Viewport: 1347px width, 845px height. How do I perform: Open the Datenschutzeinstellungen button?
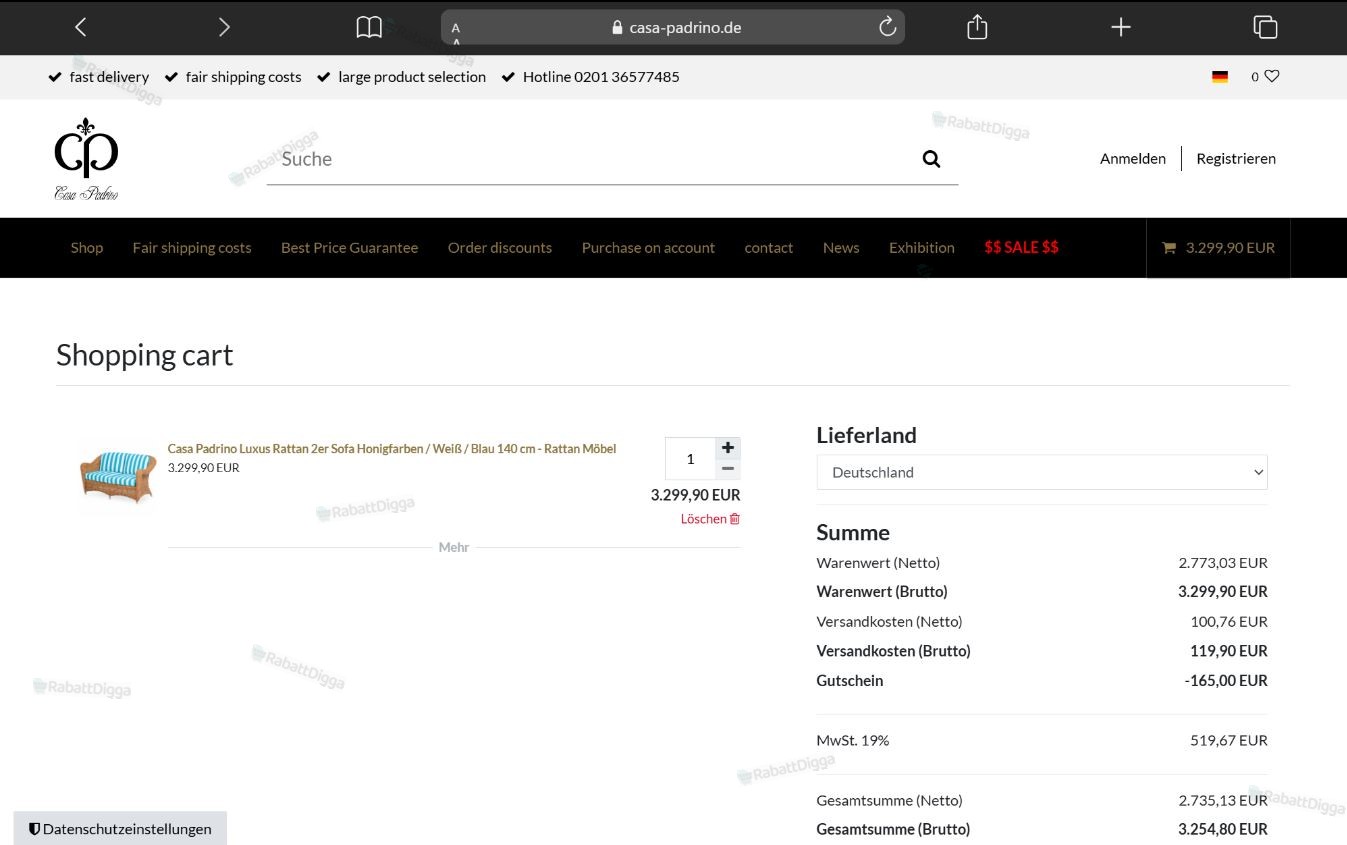[x=120, y=828]
